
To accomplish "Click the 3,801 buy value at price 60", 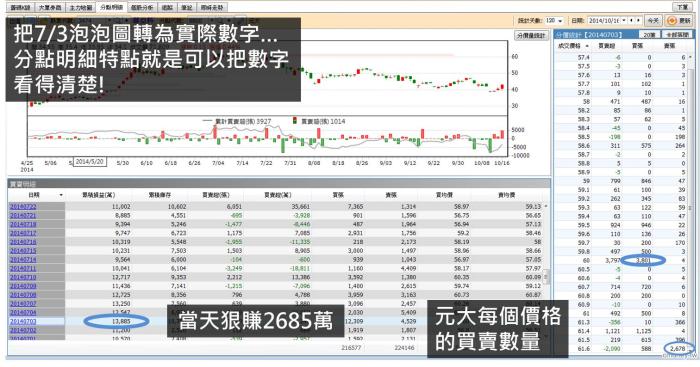I will (643, 260).
